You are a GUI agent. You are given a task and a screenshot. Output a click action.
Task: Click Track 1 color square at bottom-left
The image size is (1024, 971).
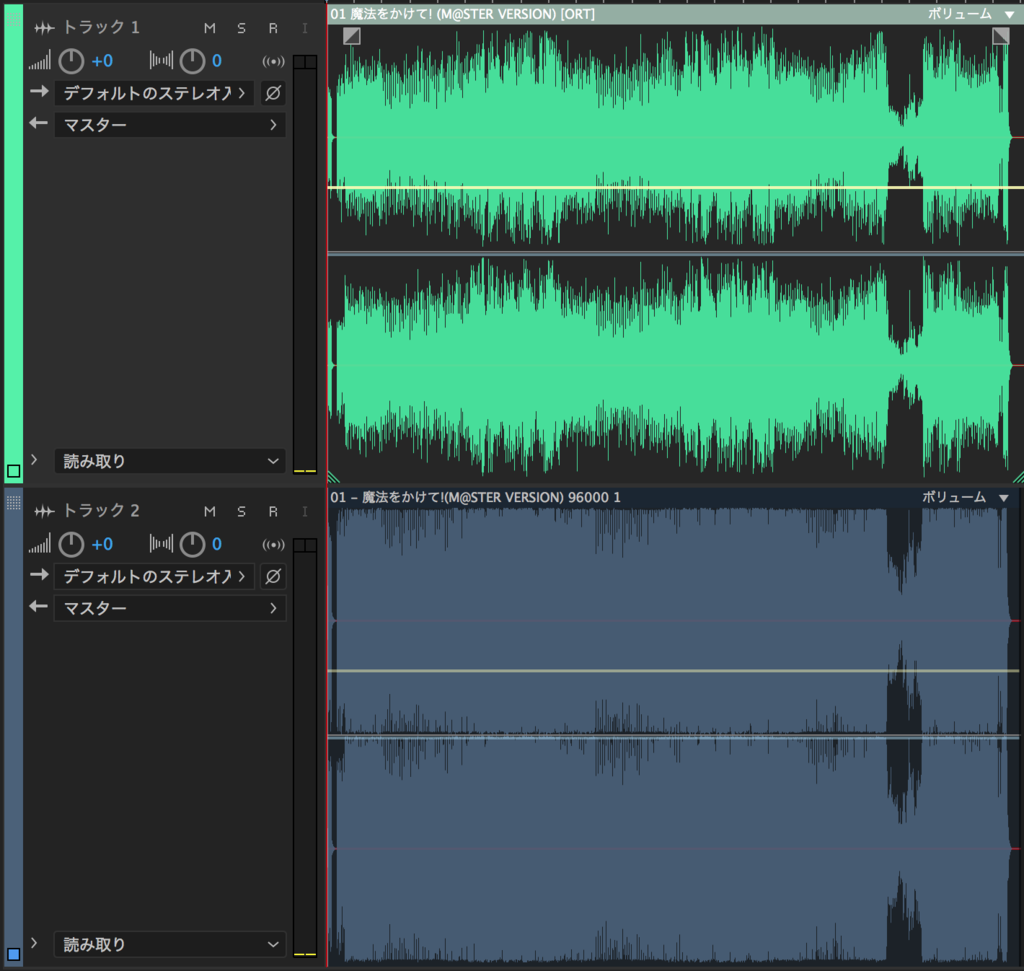13,471
